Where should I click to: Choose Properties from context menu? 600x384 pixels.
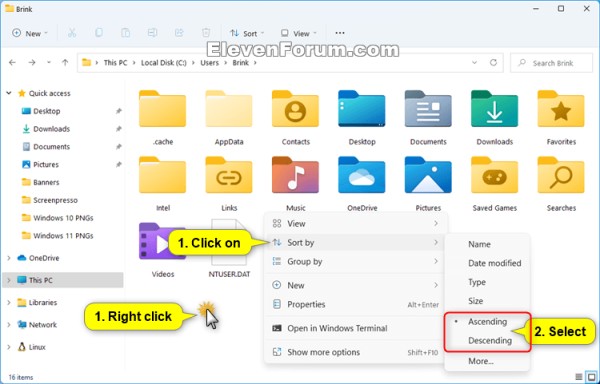355,304
